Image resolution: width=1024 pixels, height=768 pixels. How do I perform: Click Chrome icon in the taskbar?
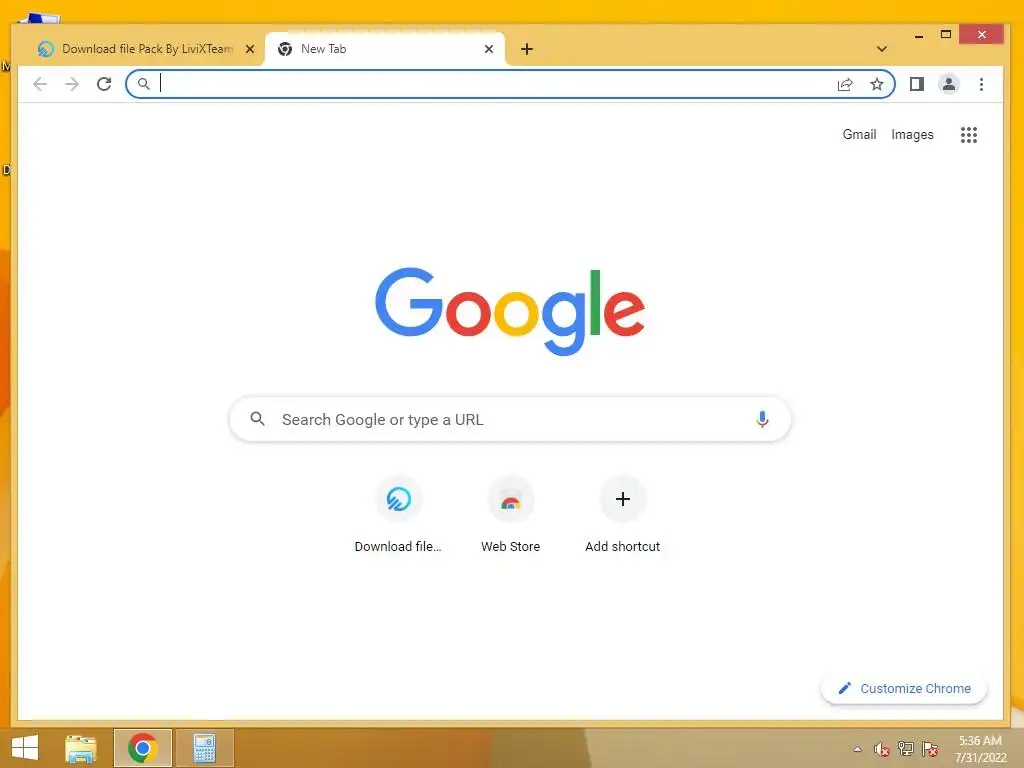tap(142, 748)
